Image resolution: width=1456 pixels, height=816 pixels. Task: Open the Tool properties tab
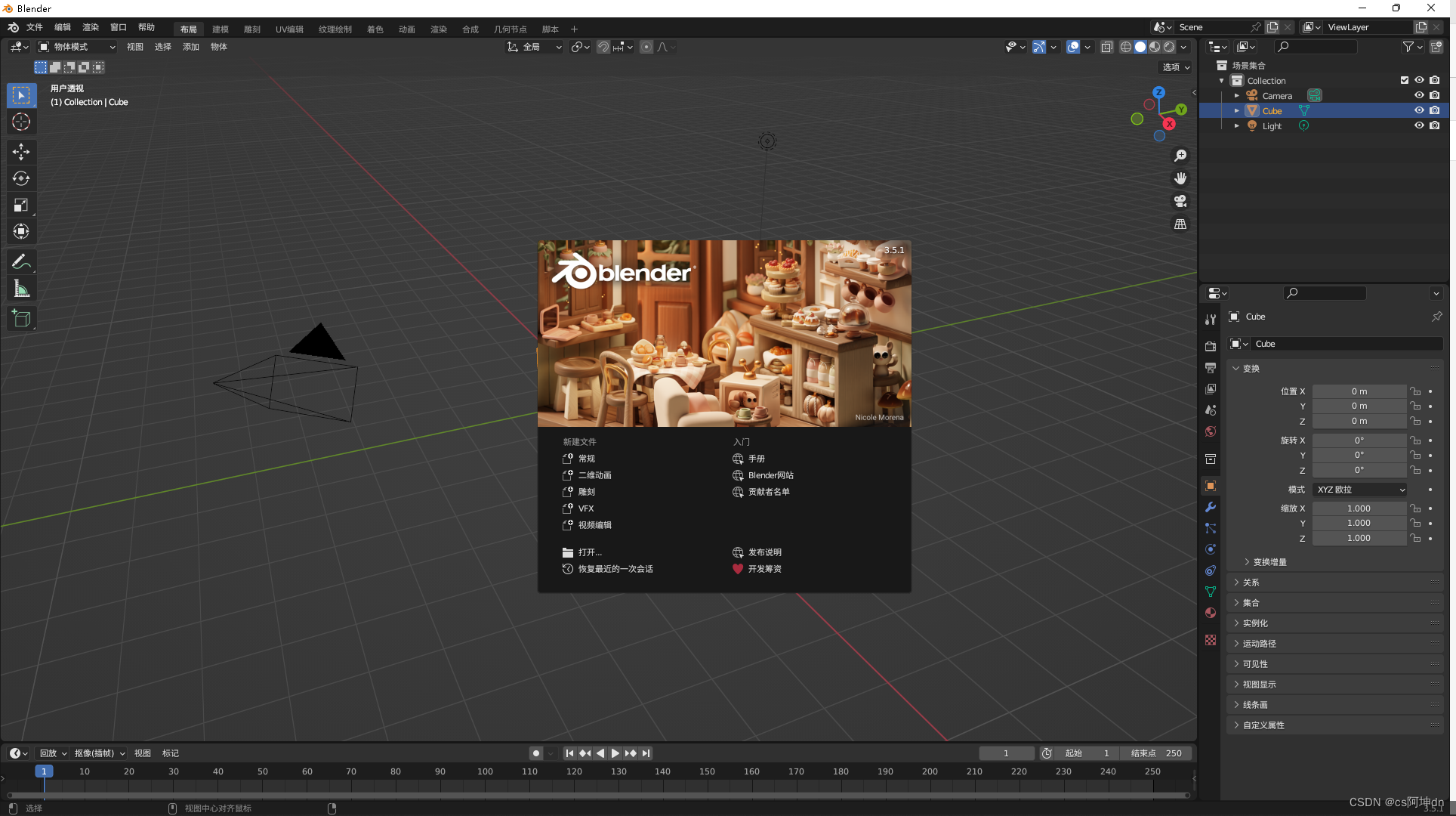tap(1211, 320)
